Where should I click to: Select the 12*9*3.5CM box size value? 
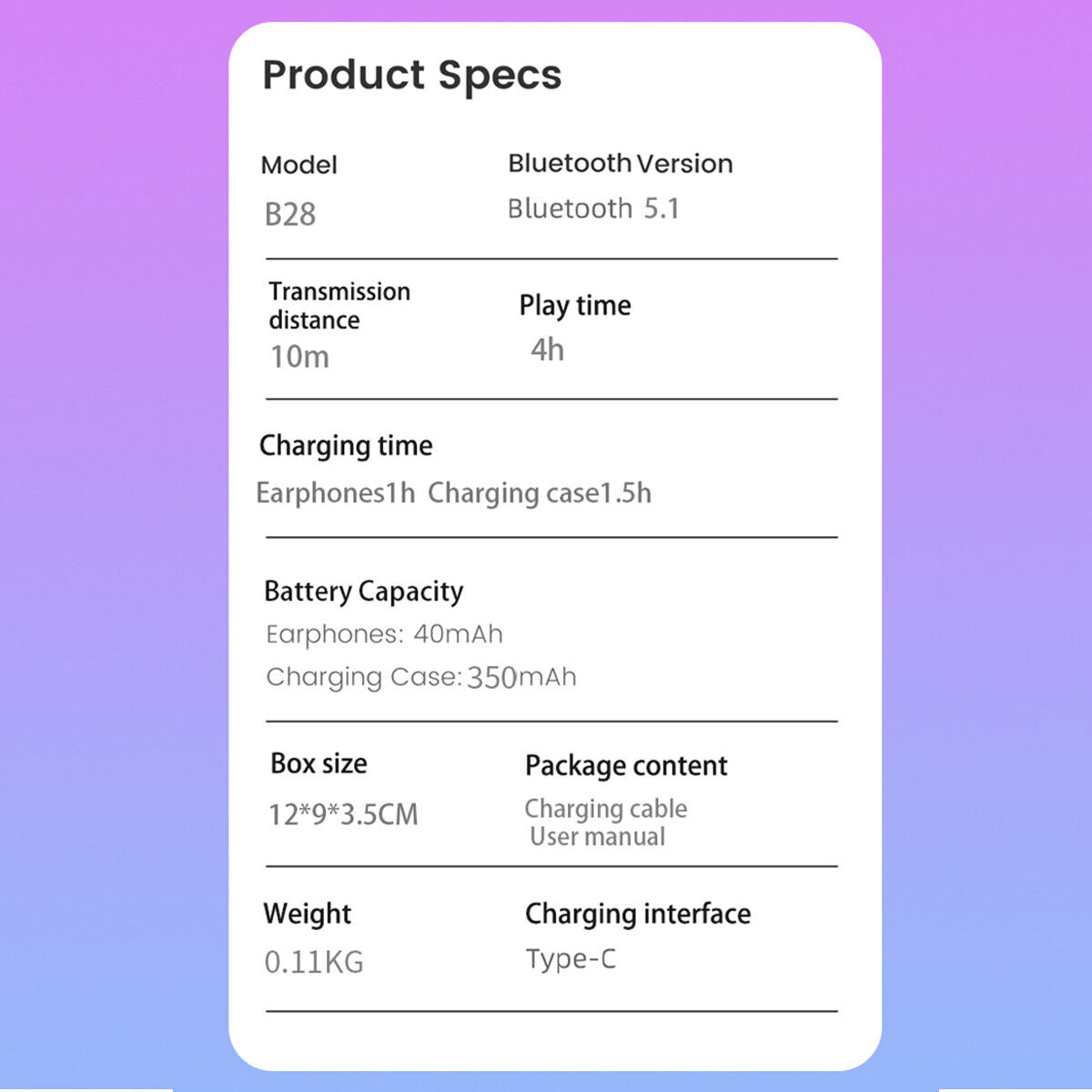343,814
